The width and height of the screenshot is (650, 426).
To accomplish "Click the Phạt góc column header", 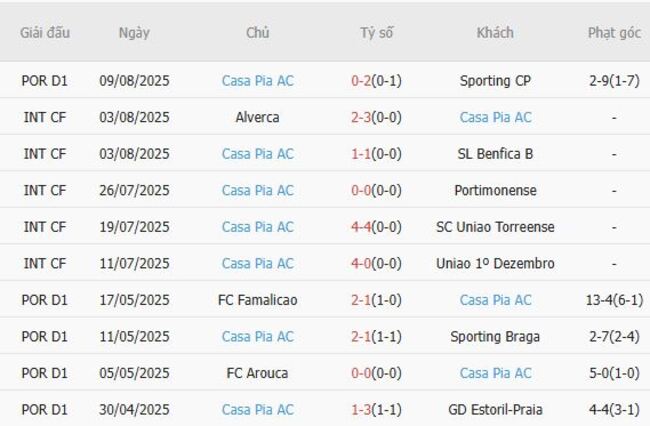I will (614, 33).
